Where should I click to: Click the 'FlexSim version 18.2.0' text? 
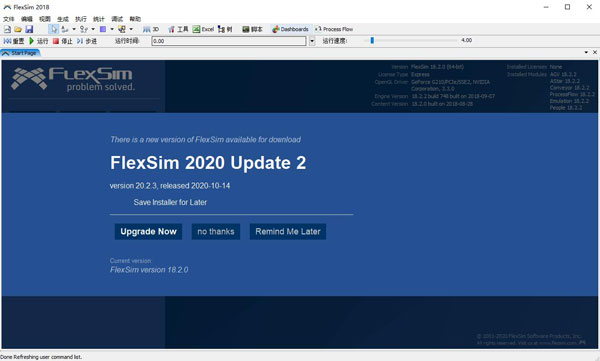tap(149, 270)
